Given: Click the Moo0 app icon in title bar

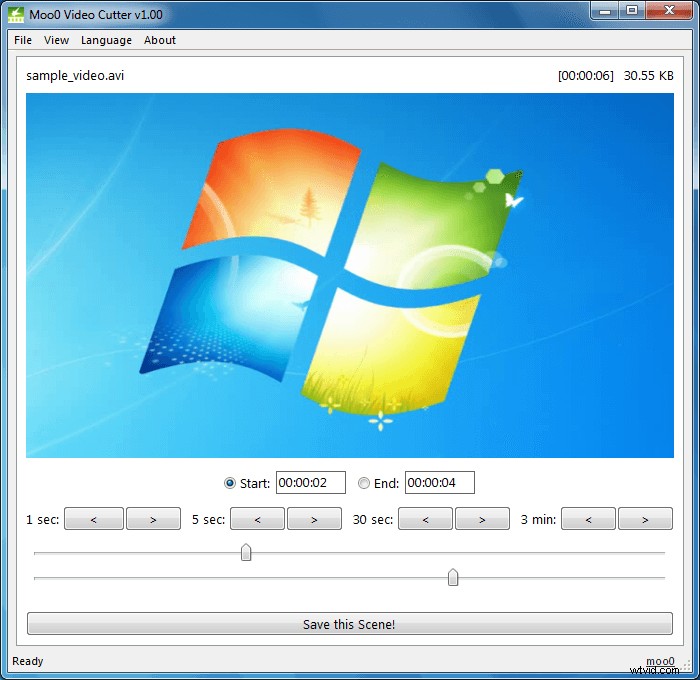Looking at the screenshot, I should 16,14.
